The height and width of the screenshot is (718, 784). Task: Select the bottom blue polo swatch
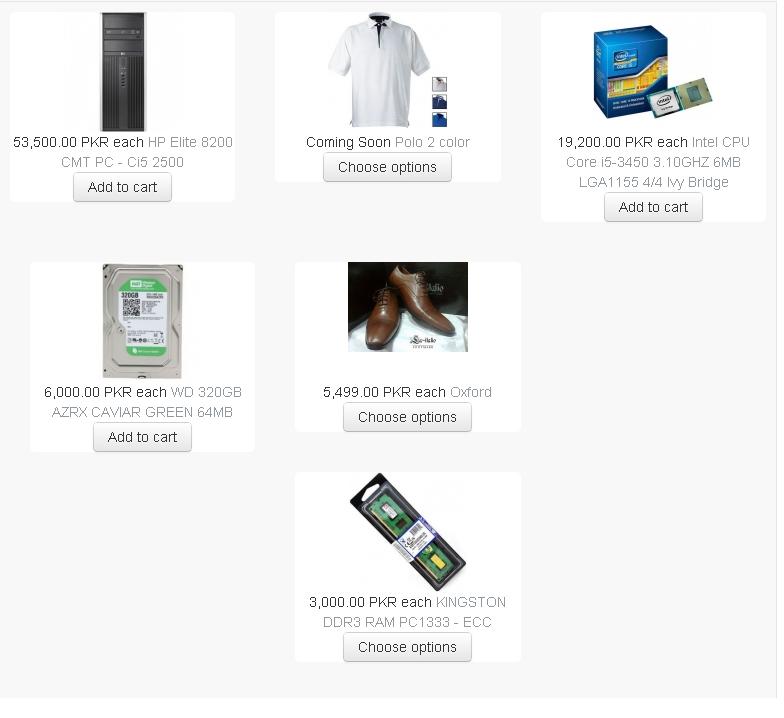pyautogui.click(x=440, y=120)
